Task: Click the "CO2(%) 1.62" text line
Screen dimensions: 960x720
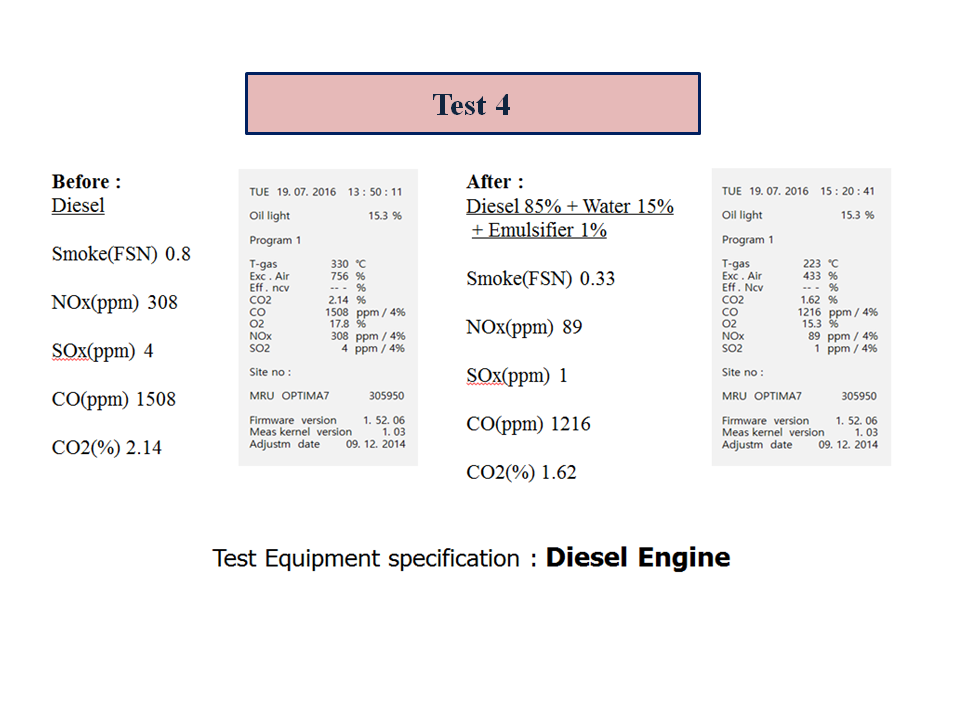Action: [521, 472]
